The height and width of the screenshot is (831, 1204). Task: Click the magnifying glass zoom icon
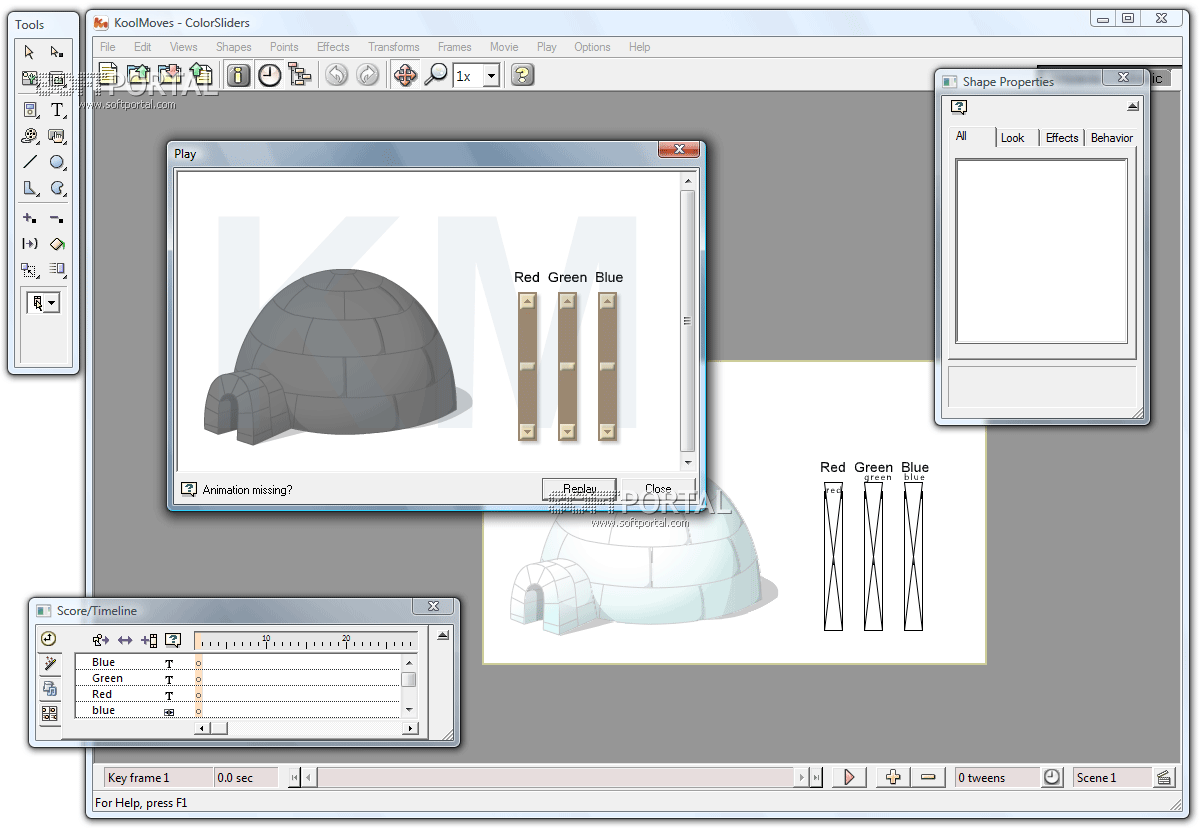pos(436,75)
